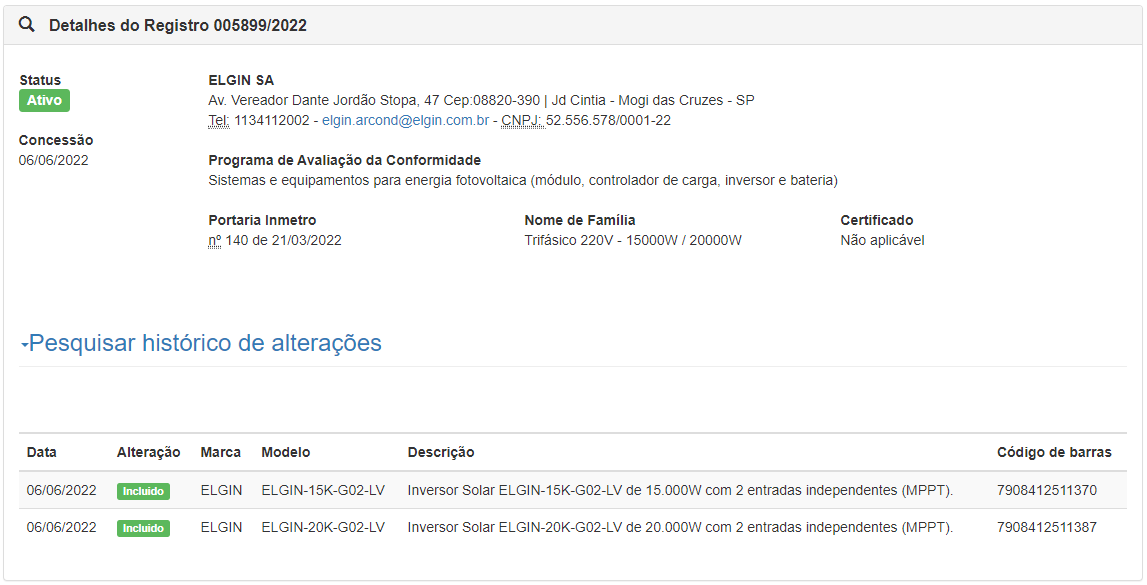Click barcode 7908412511387

(1047, 527)
